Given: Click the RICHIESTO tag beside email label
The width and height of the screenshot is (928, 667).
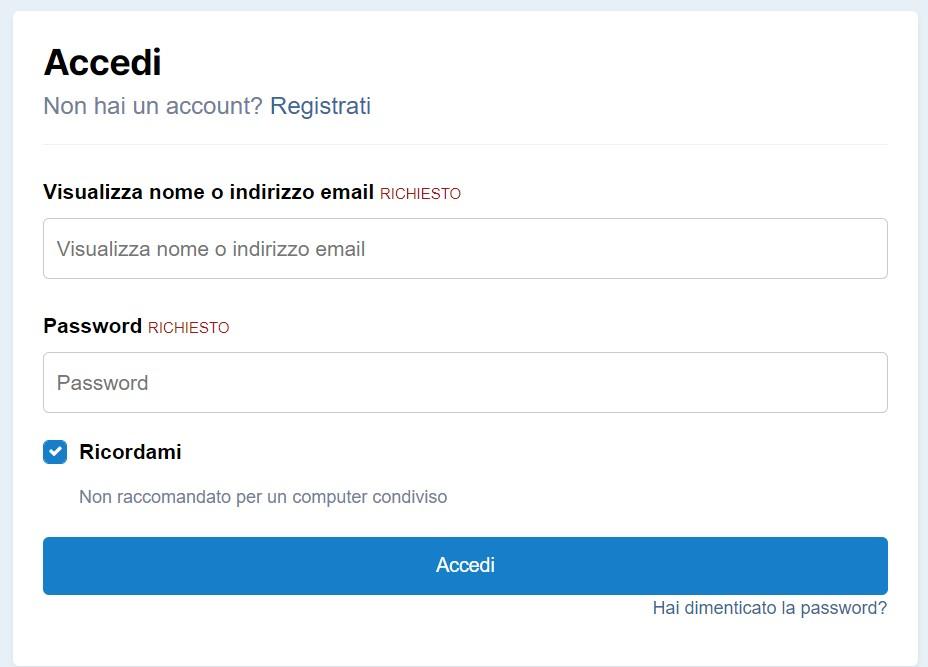Looking at the screenshot, I should [420, 194].
